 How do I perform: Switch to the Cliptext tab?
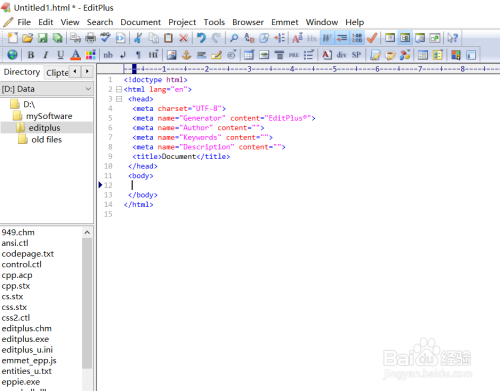point(57,73)
